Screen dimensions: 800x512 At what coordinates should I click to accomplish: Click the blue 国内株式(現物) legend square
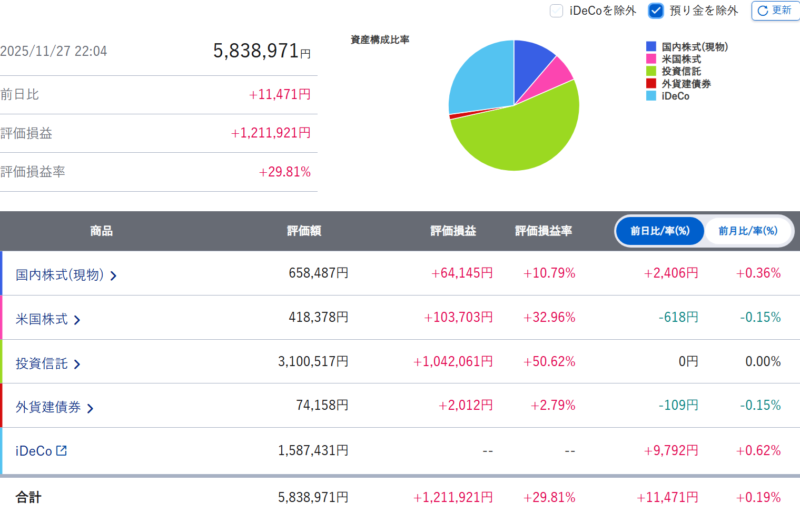[x=651, y=47]
